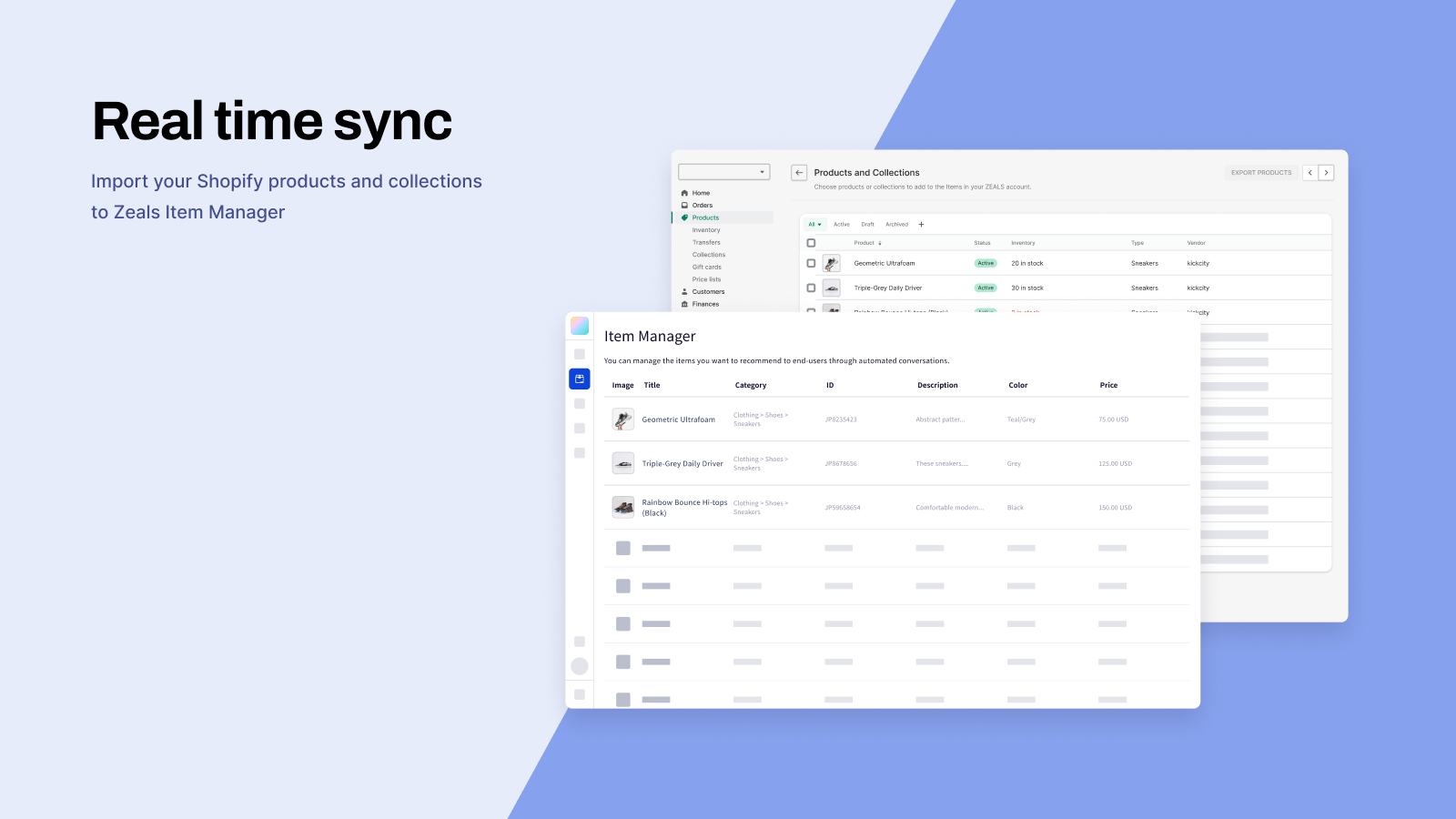Screen dimensions: 1456x819
Task: Open the All filter dropdown
Action: coord(815,224)
